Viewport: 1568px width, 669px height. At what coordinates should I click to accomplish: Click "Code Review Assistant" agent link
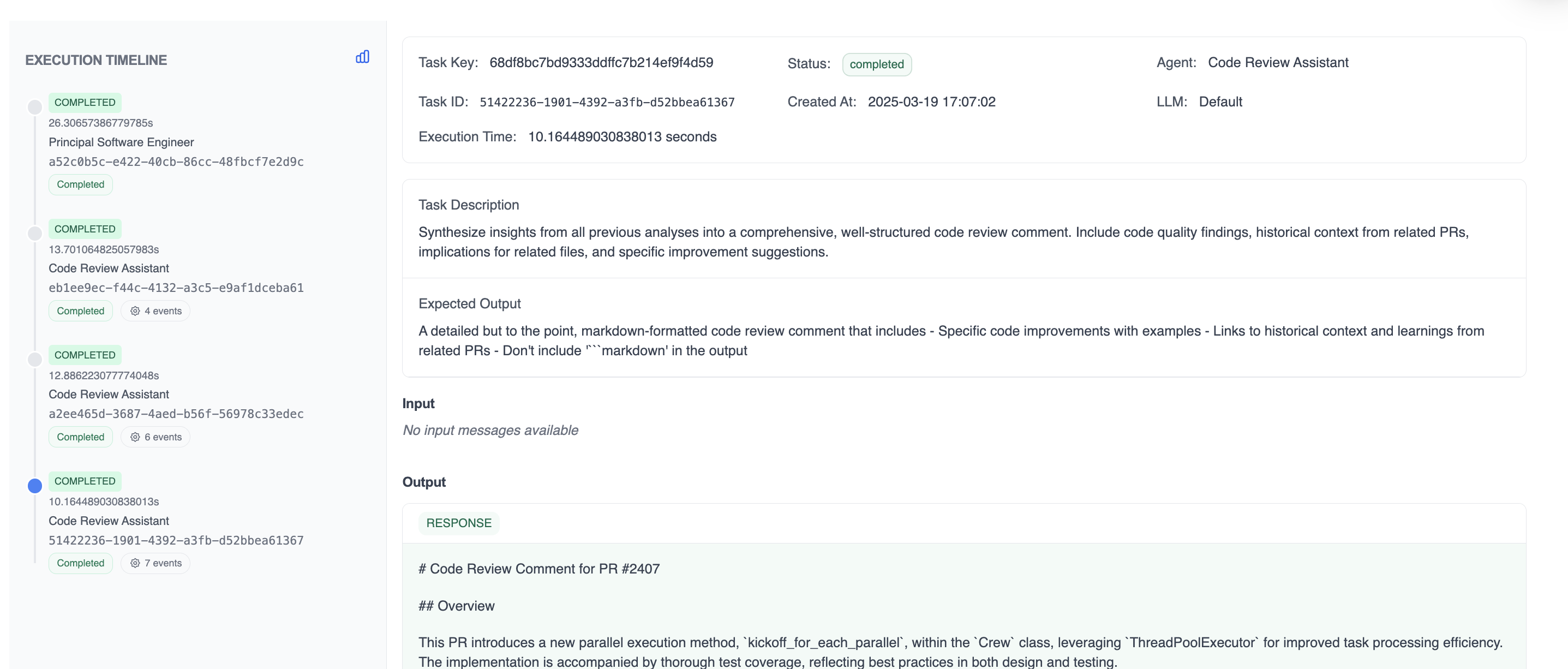[1278, 62]
